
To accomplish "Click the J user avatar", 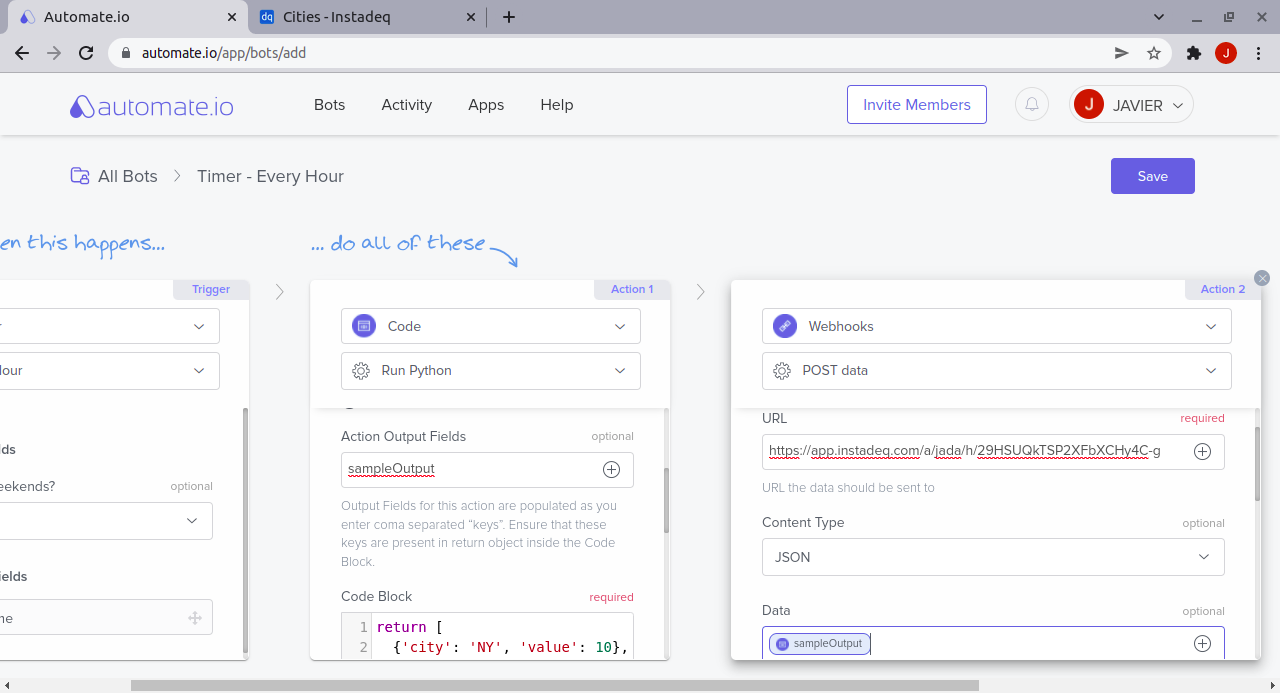I will (x=1088, y=104).
